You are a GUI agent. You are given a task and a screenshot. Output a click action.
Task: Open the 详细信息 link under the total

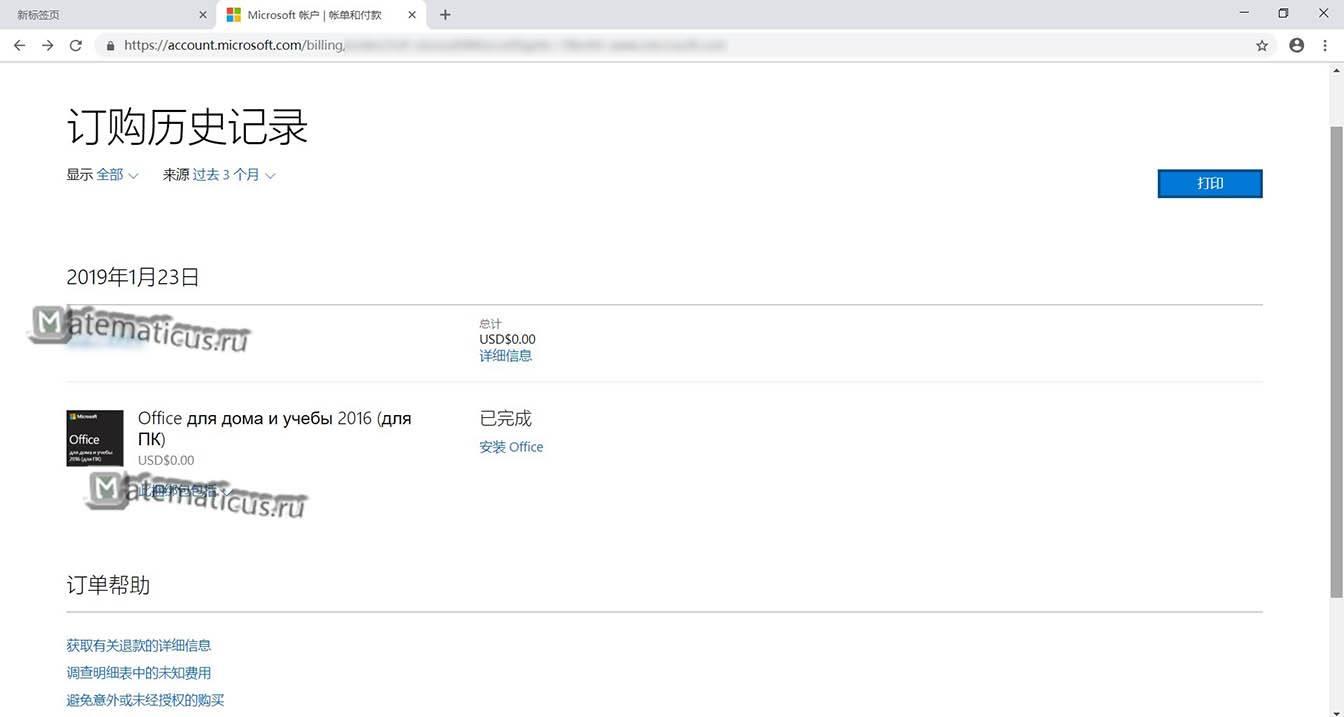click(x=505, y=356)
